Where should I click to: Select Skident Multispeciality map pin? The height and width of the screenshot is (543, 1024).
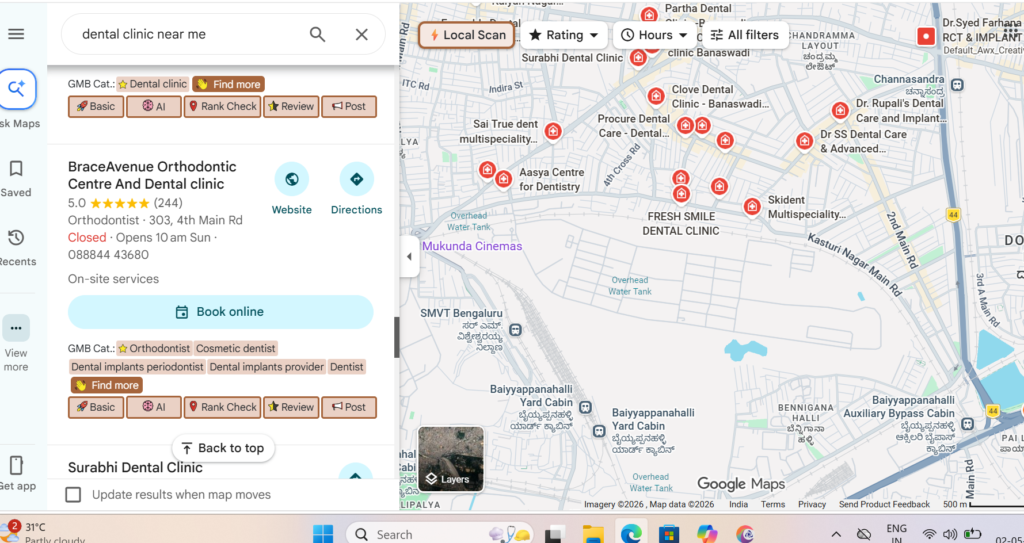(x=752, y=207)
